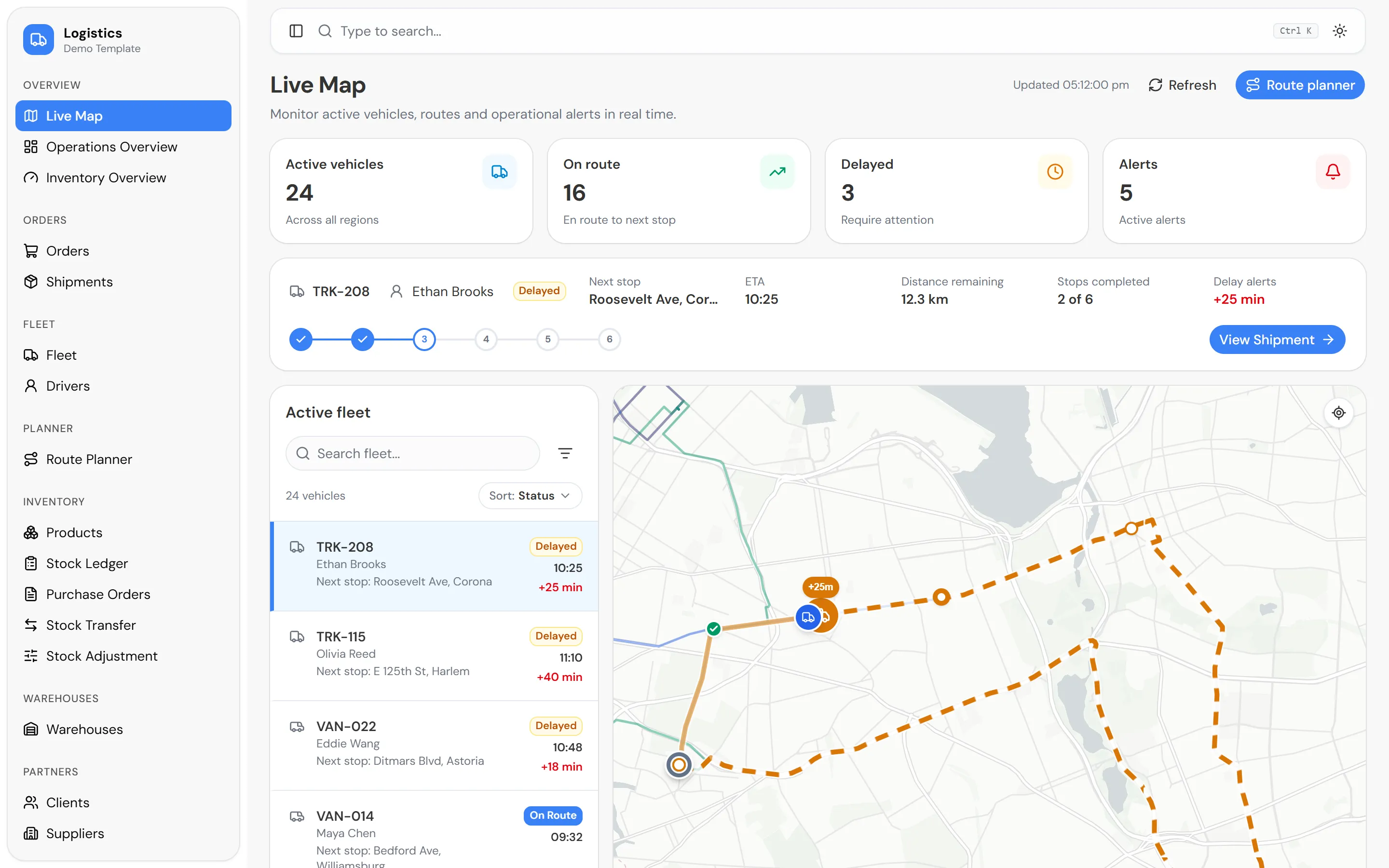Recenter map with the locate icon
1389x868 pixels.
[1338, 413]
